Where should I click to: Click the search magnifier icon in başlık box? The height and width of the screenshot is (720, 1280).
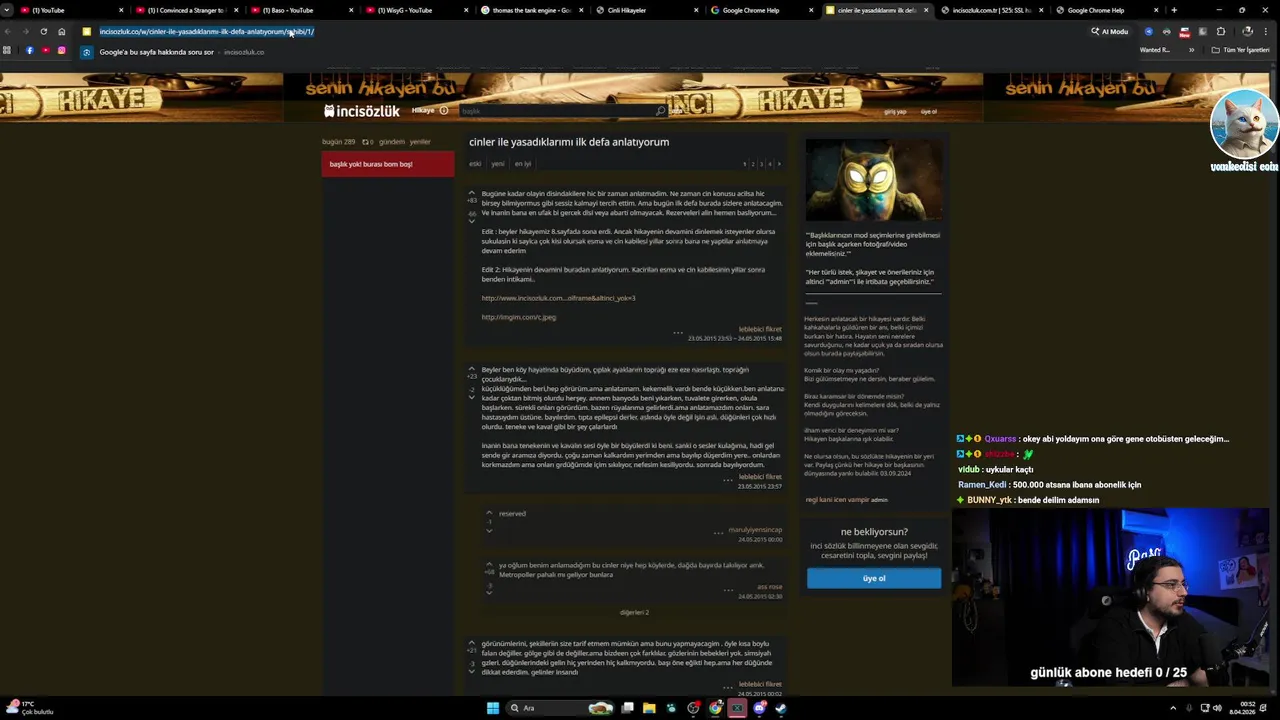pyautogui.click(x=660, y=111)
